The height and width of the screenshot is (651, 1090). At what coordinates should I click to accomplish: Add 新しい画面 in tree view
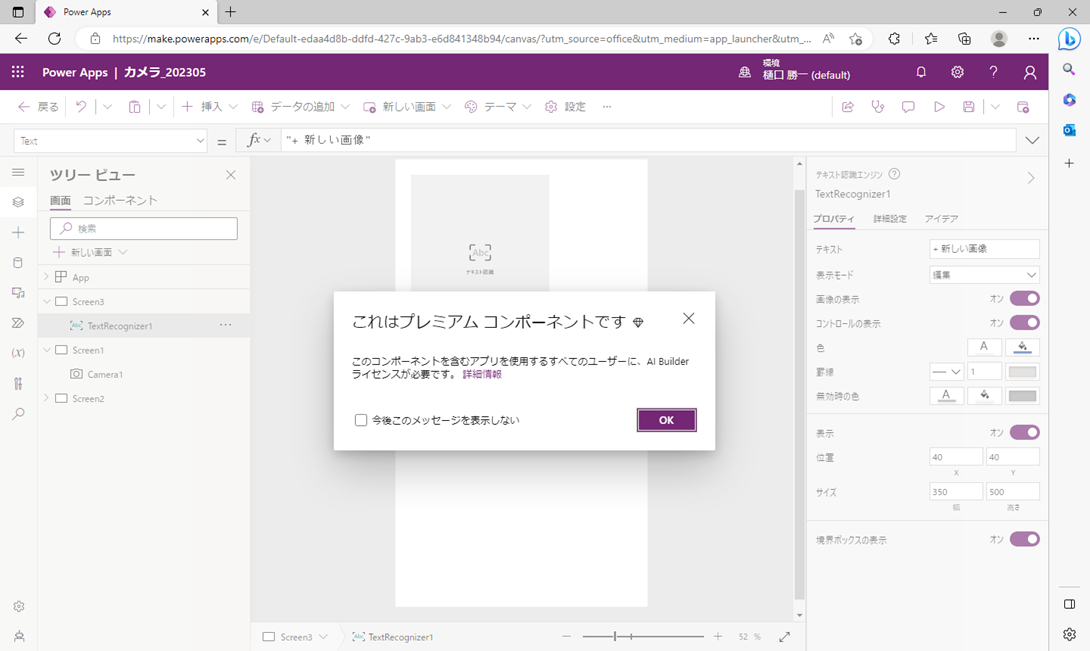click(90, 252)
